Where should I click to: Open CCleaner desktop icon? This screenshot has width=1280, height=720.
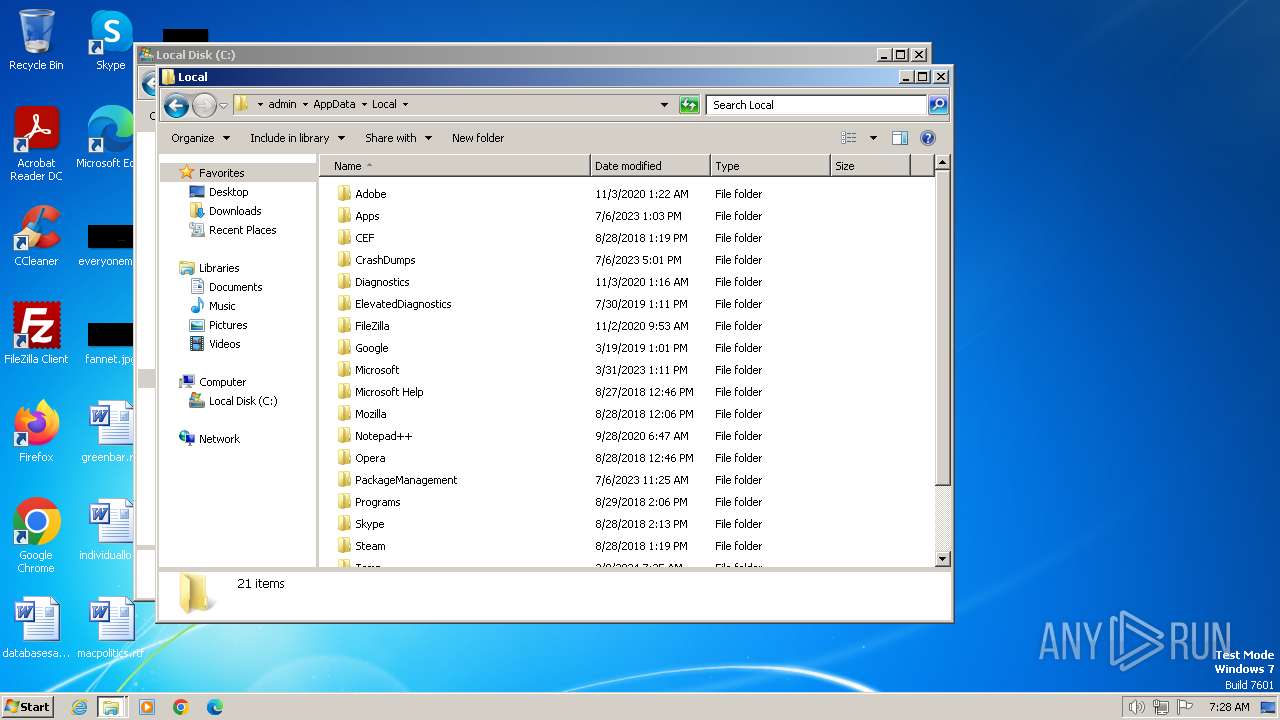point(36,236)
